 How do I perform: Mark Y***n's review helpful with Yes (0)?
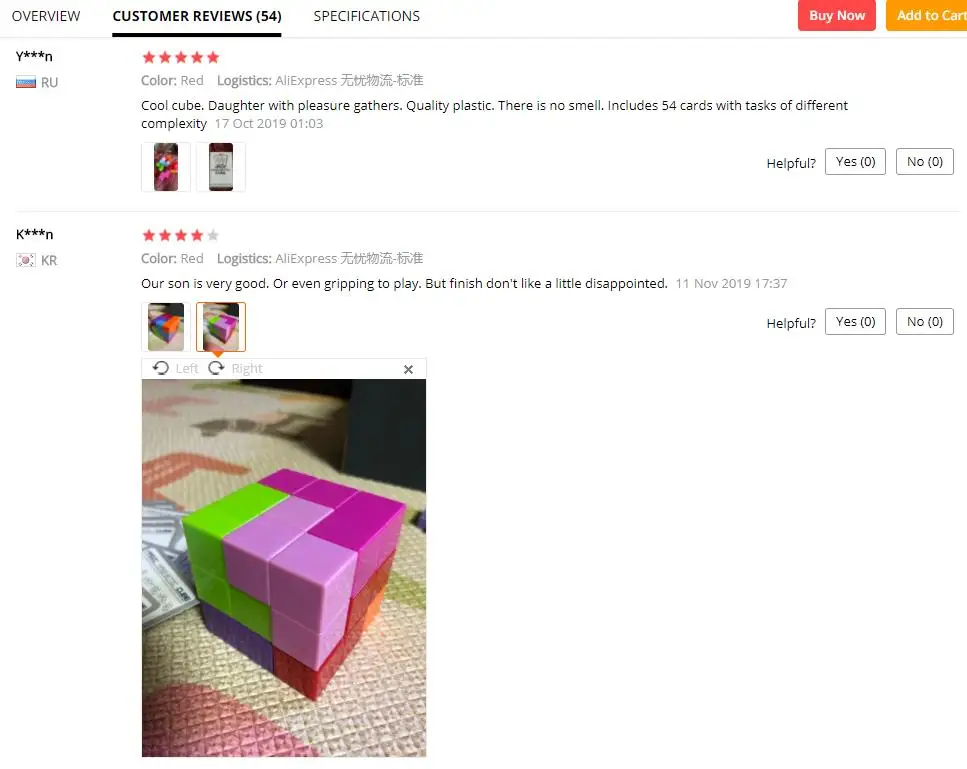pos(855,162)
